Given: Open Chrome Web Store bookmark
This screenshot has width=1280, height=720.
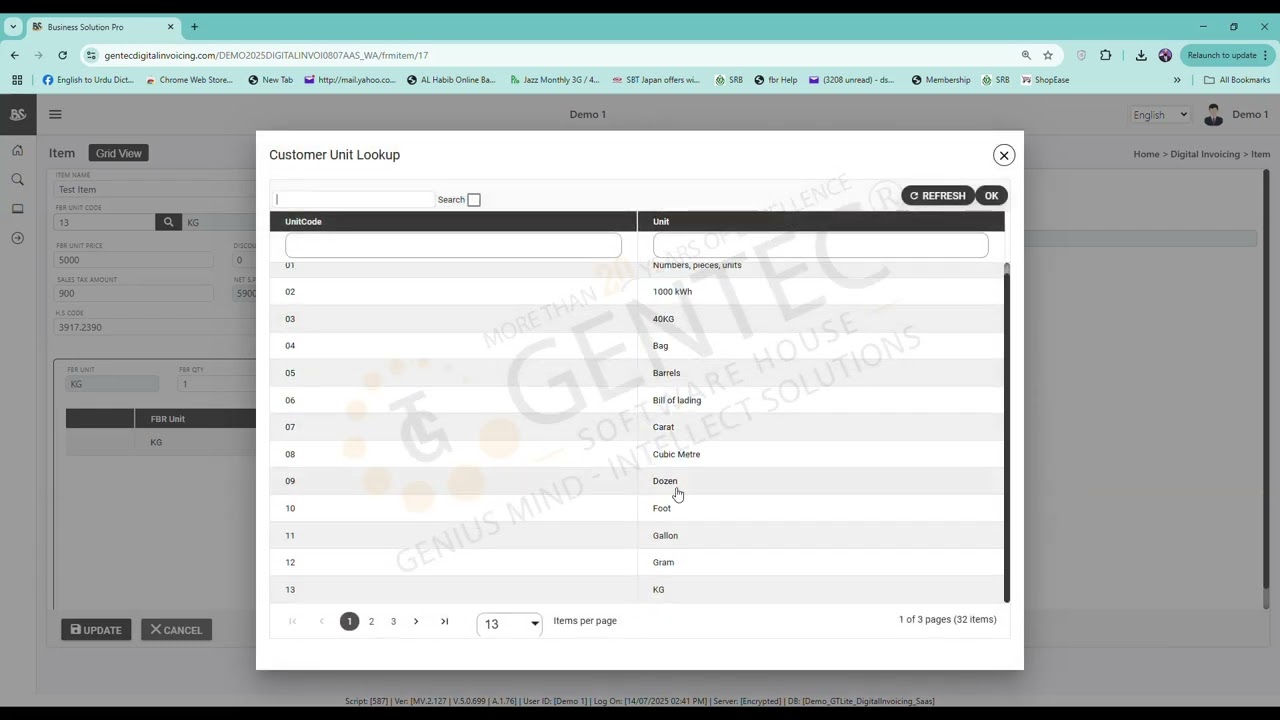Looking at the screenshot, I should click(189, 80).
